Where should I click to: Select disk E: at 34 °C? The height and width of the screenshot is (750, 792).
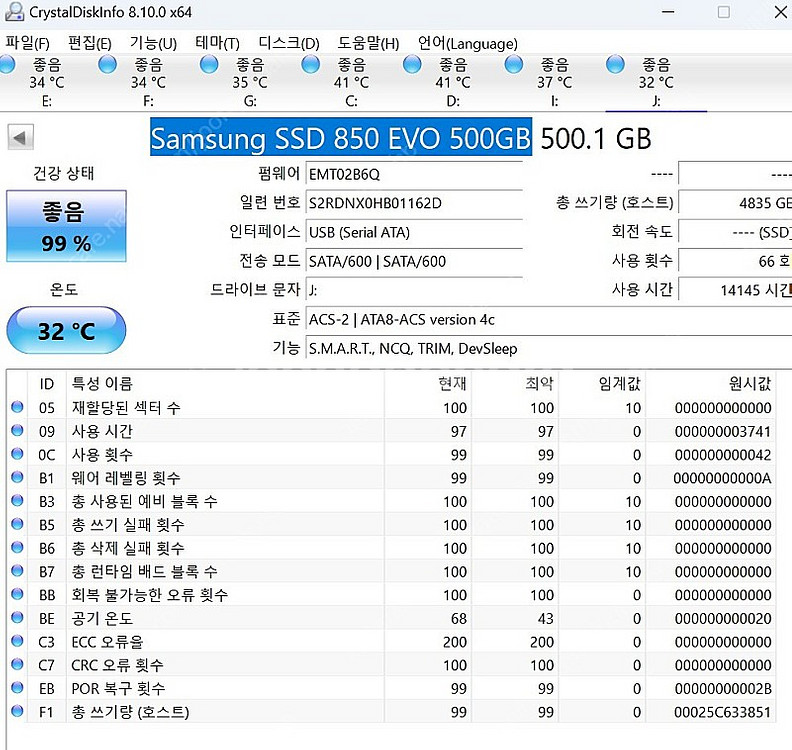[47, 82]
